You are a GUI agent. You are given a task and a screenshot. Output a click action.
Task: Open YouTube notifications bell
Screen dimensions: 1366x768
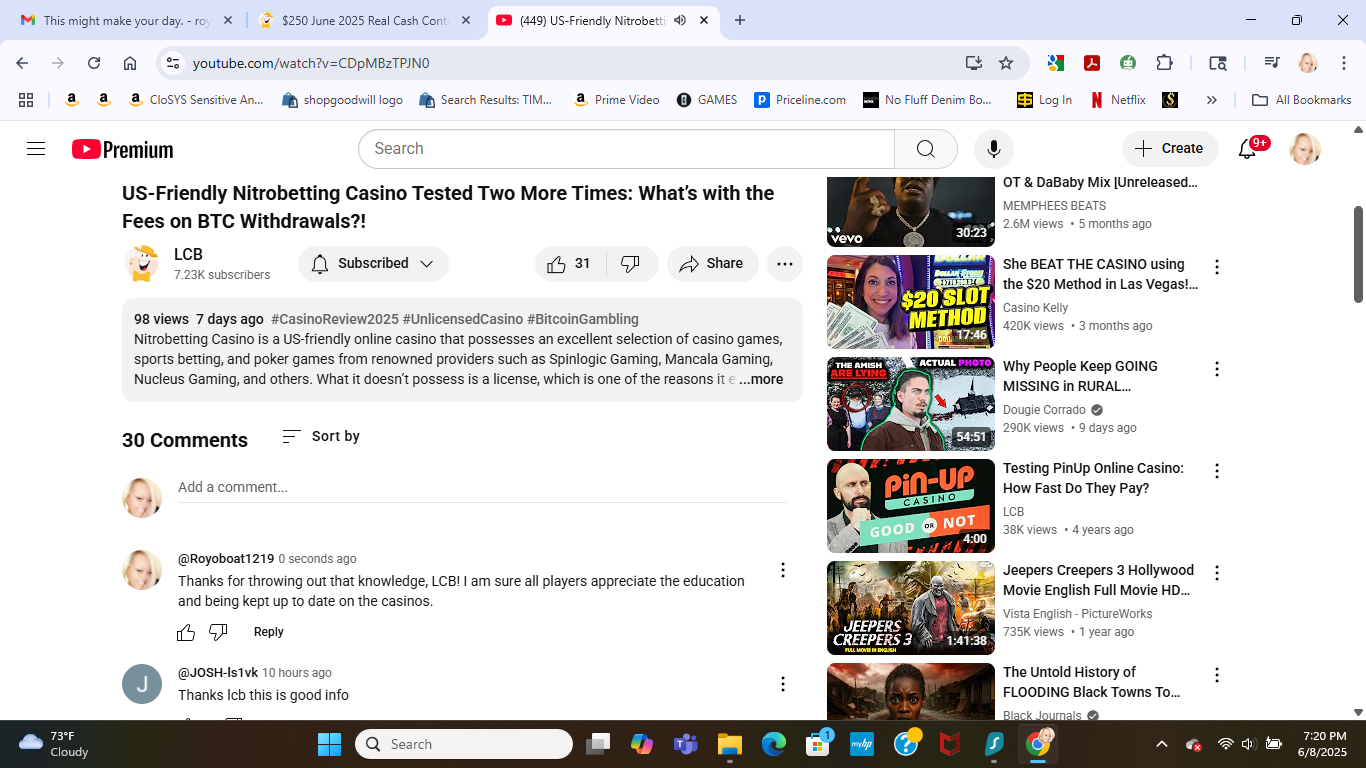coord(1247,149)
